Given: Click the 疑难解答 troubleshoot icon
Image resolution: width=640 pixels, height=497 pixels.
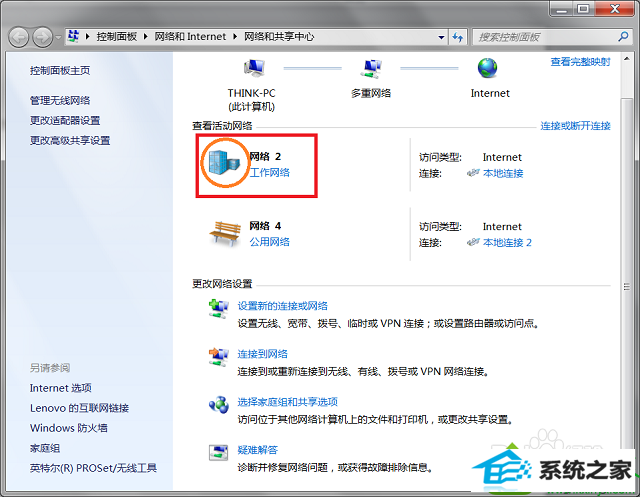Looking at the screenshot, I should tap(219, 453).
